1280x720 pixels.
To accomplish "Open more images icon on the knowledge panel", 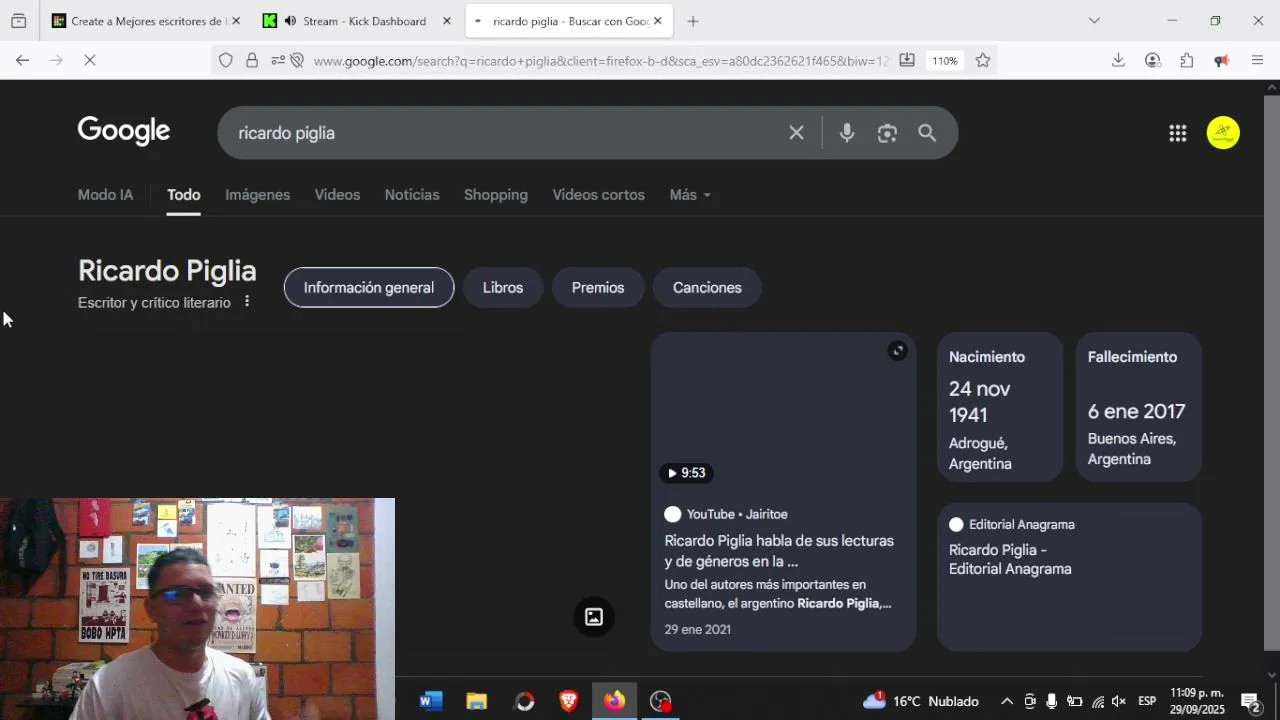I will point(594,617).
